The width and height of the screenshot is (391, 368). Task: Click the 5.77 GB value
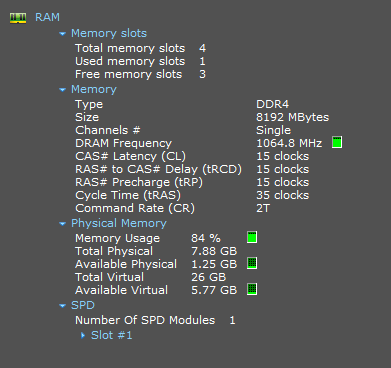coord(214,290)
